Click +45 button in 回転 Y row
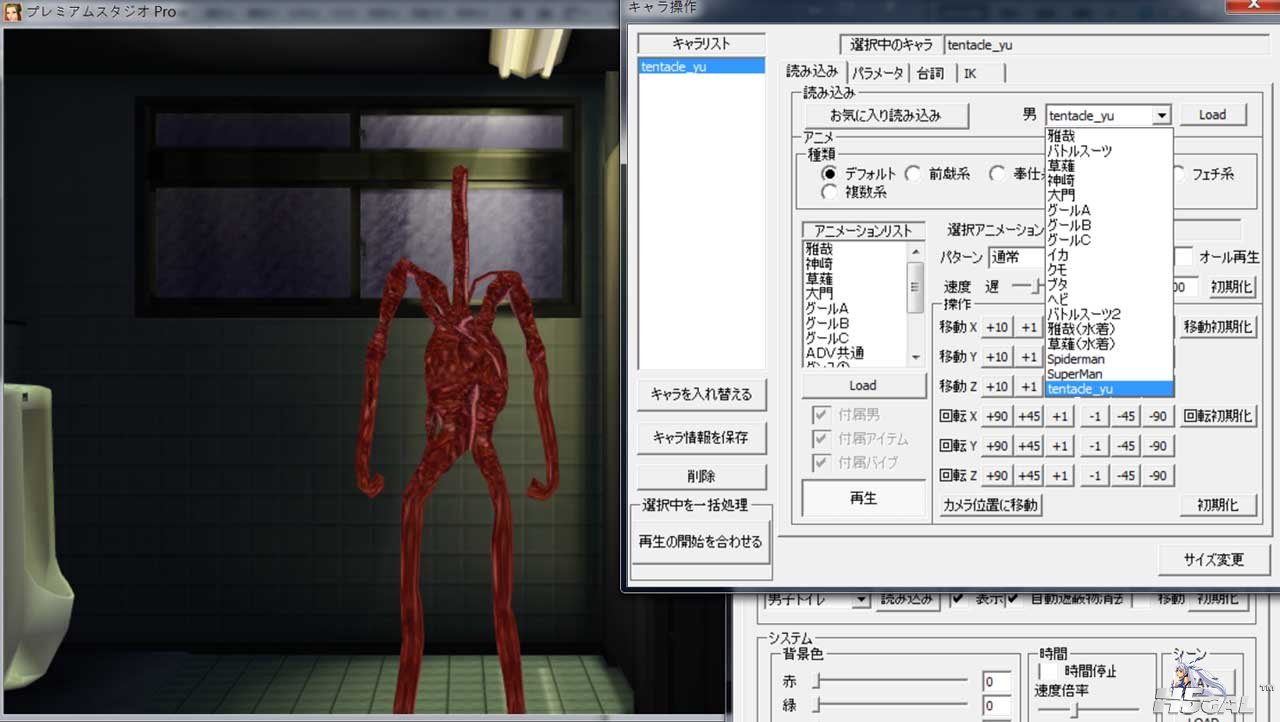This screenshot has width=1280, height=722. coord(1029,446)
